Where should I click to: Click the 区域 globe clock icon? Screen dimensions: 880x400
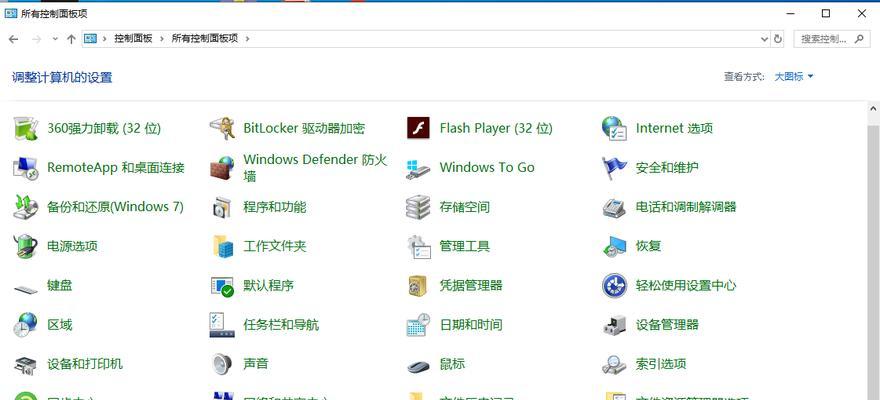tap(25, 325)
